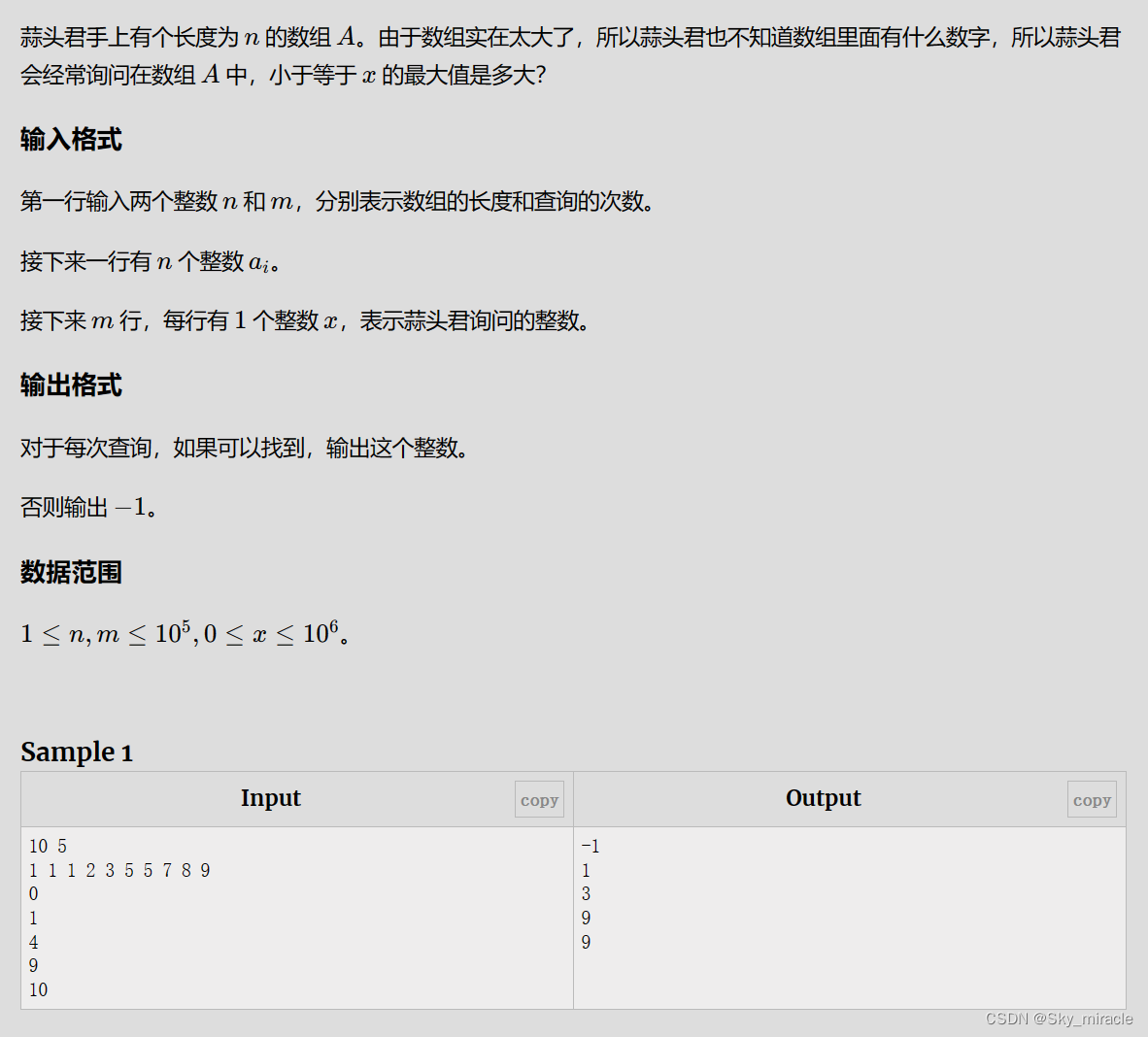Click the Output column header
Image resolution: width=1148 pixels, height=1037 pixels.
(x=823, y=798)
